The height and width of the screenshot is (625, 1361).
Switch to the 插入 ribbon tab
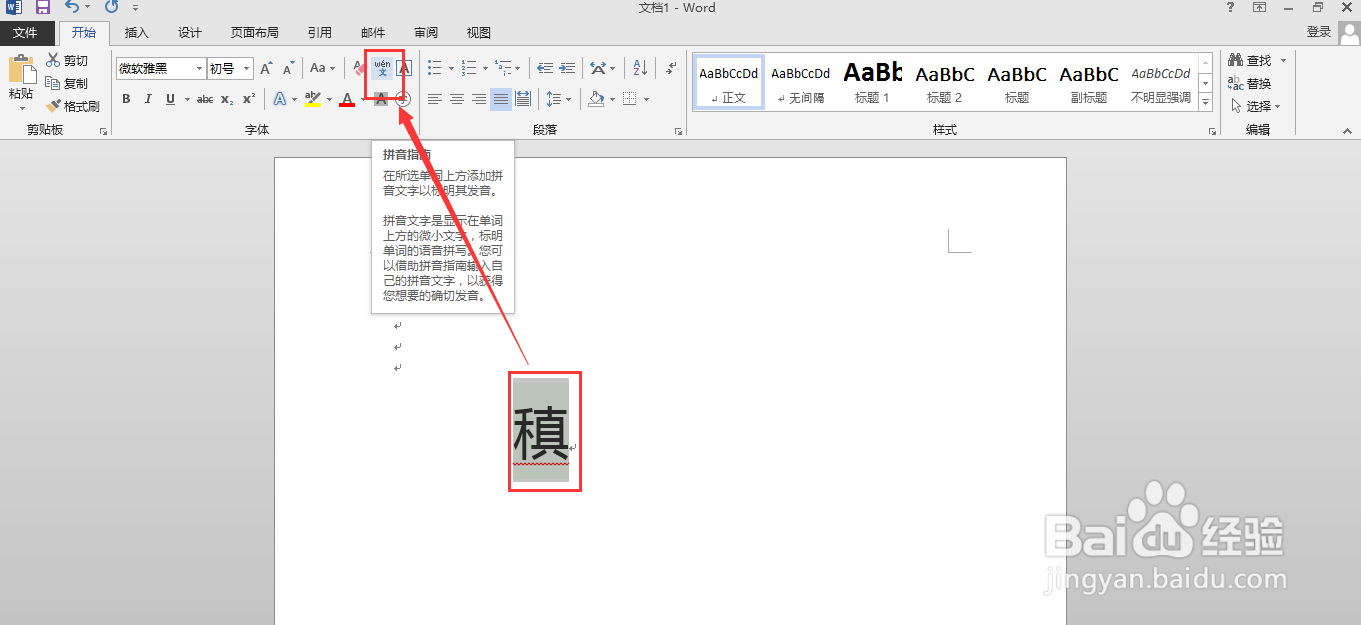coord(136,32)
